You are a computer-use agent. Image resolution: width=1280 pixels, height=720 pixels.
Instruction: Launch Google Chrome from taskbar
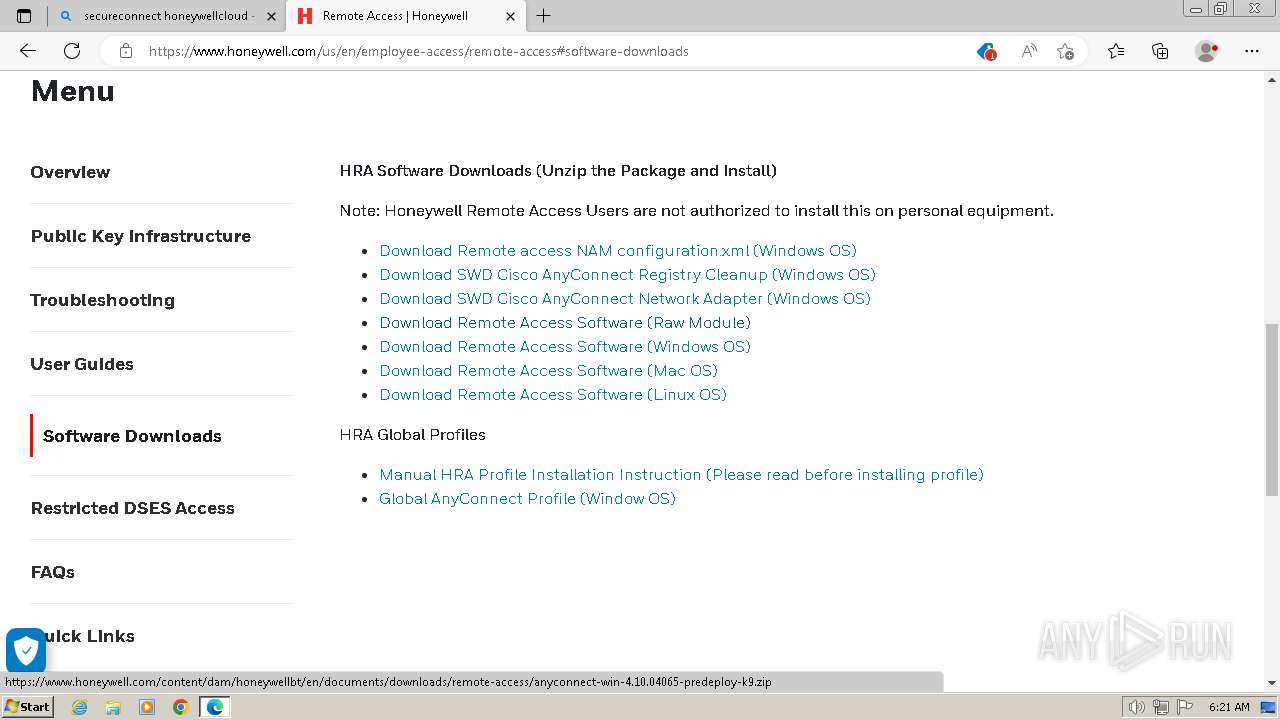(x=181, y=707)
